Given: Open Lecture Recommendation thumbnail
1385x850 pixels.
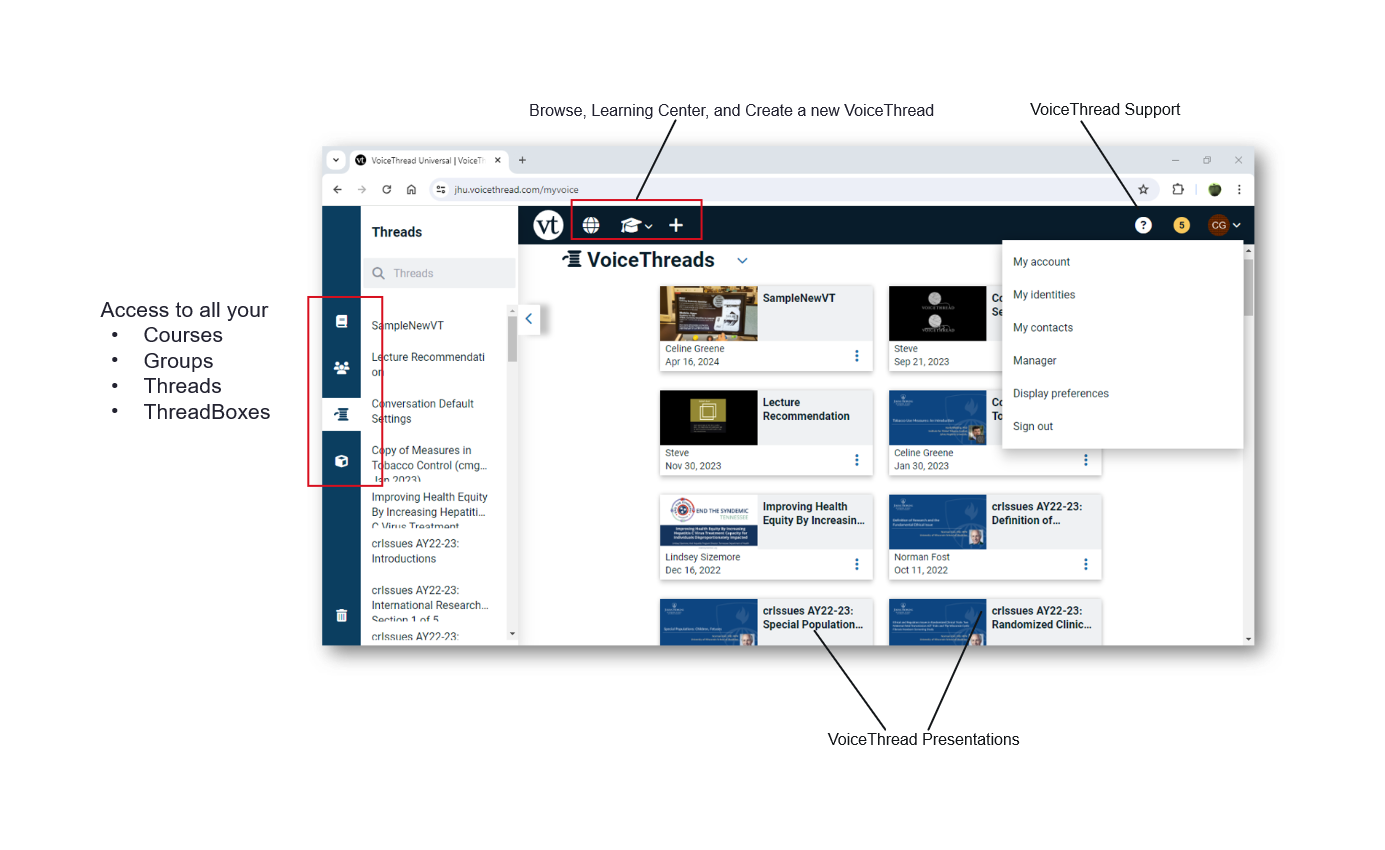Looking at the screenshot, I should pyautogui.click(x=709, y=417).
